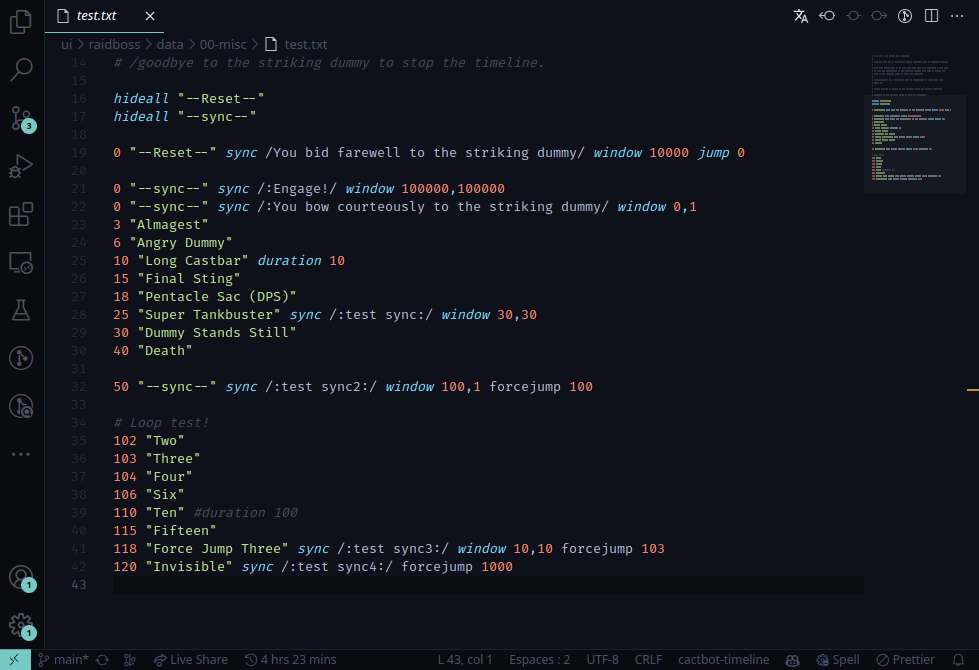Open More Actions ellipsis in editor toolbar
The width and height of the screenshot is (979, 670).
[957, 16]
